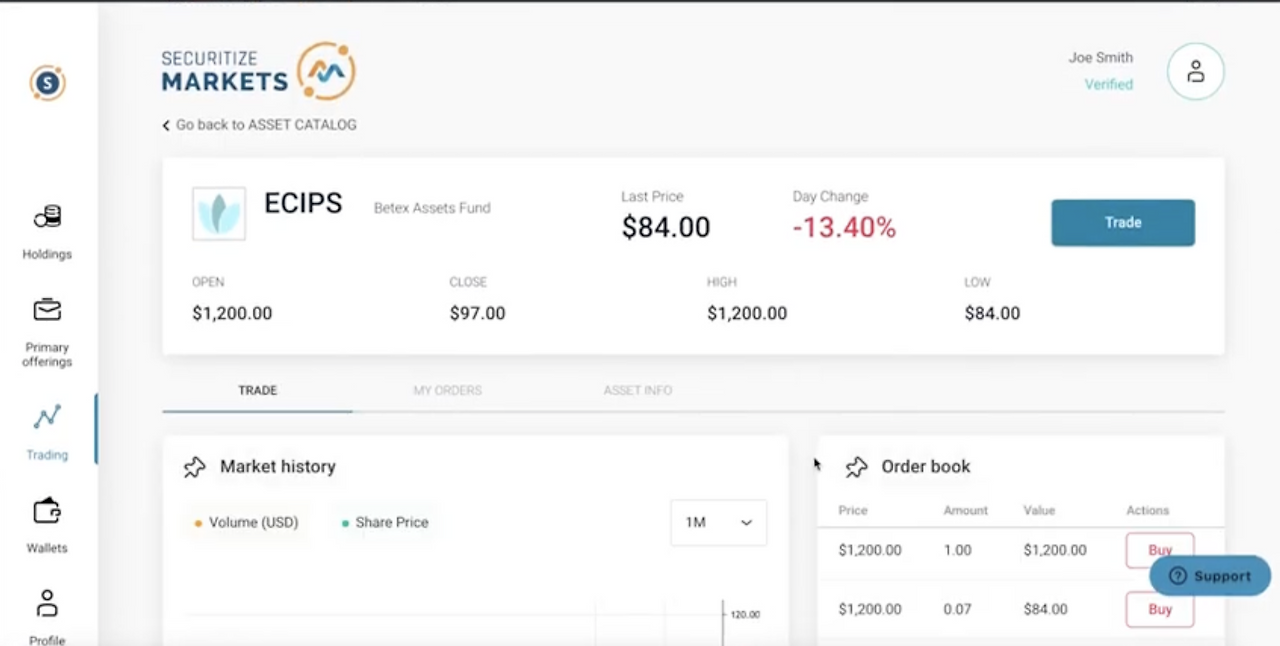Toggle the Share Price legend item
The image size is (1280, 646).
pos(385,522)
